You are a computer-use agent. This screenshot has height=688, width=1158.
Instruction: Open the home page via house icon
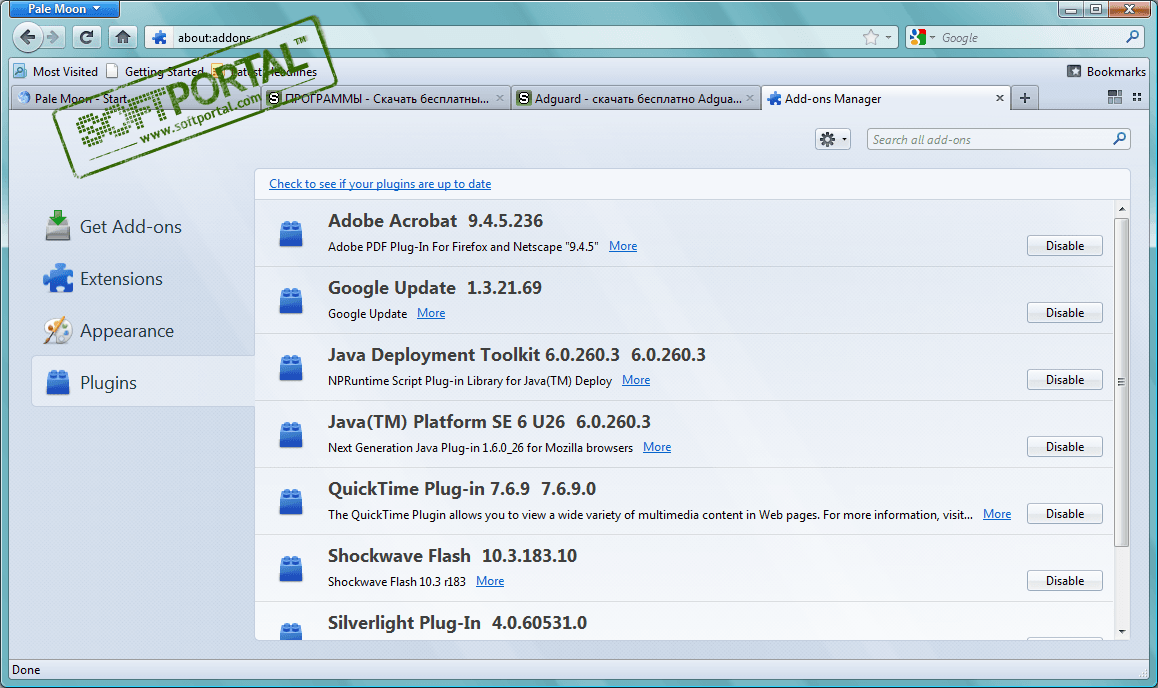[123, 37]
